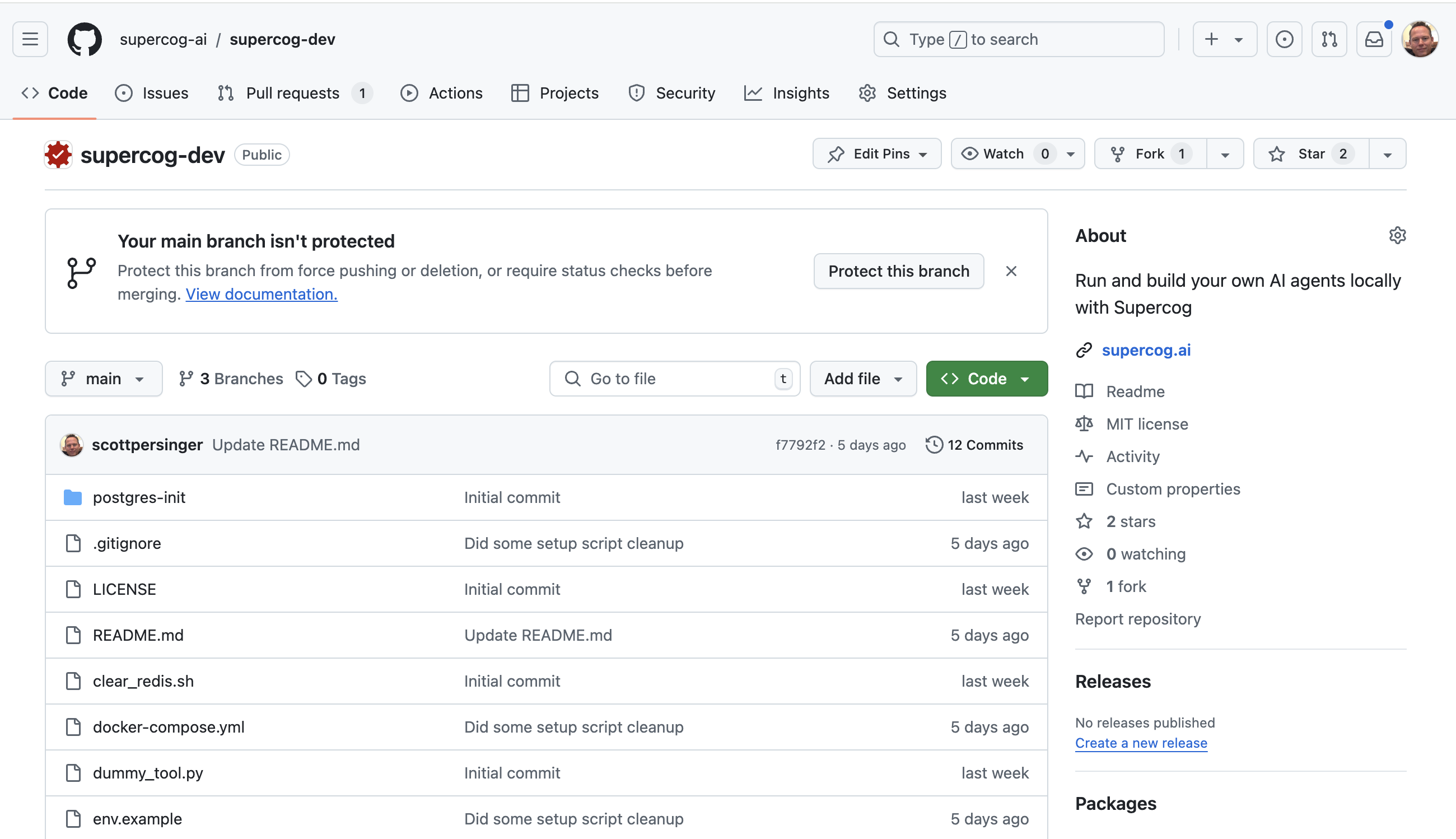1456x839 pixels.
Task: Open the docker-compose.yml file
Action: [168, 727]
